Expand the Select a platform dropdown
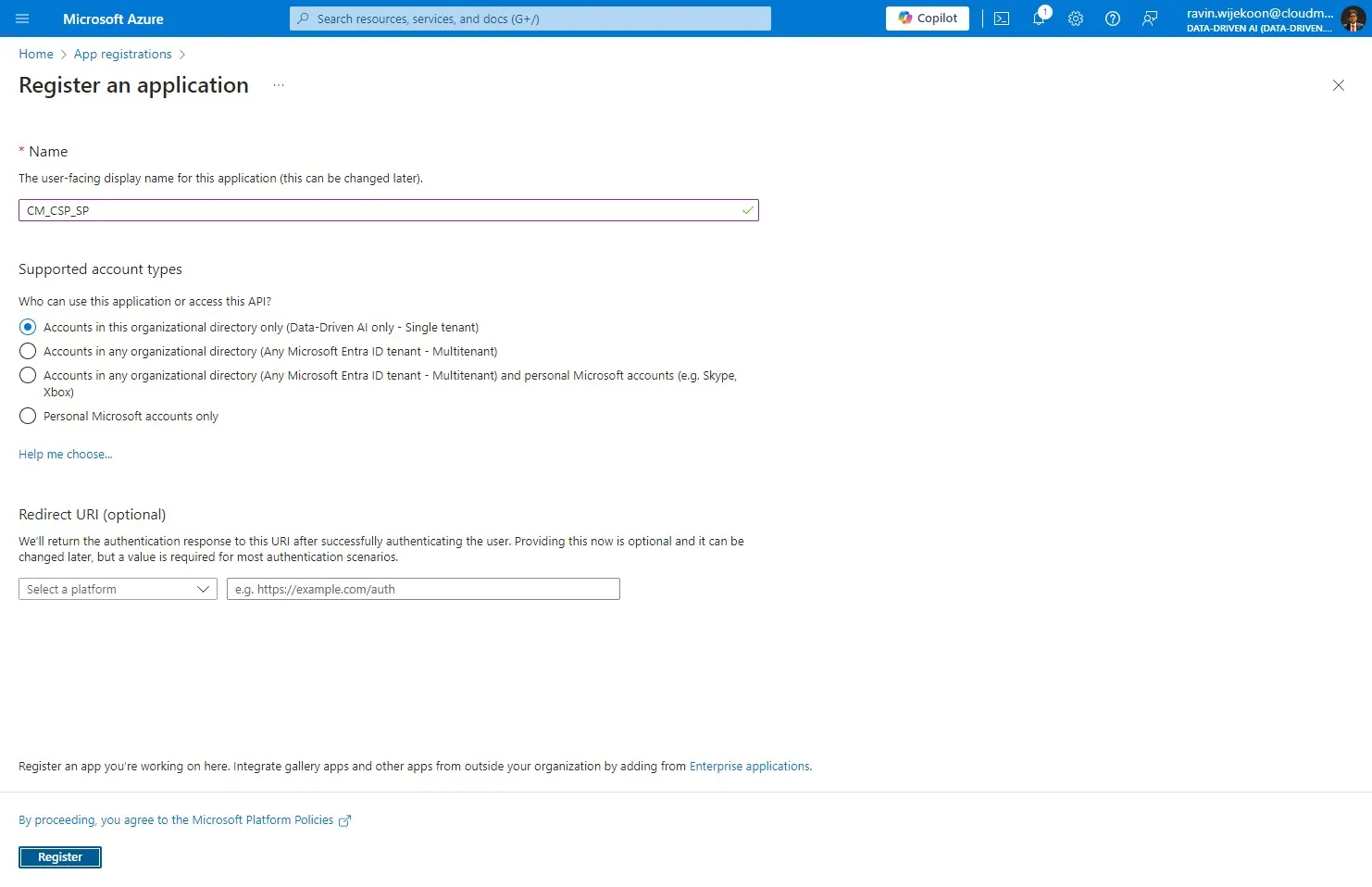Screen dimensions: 1372x887 pyautogui.click(x=118, y=589)
